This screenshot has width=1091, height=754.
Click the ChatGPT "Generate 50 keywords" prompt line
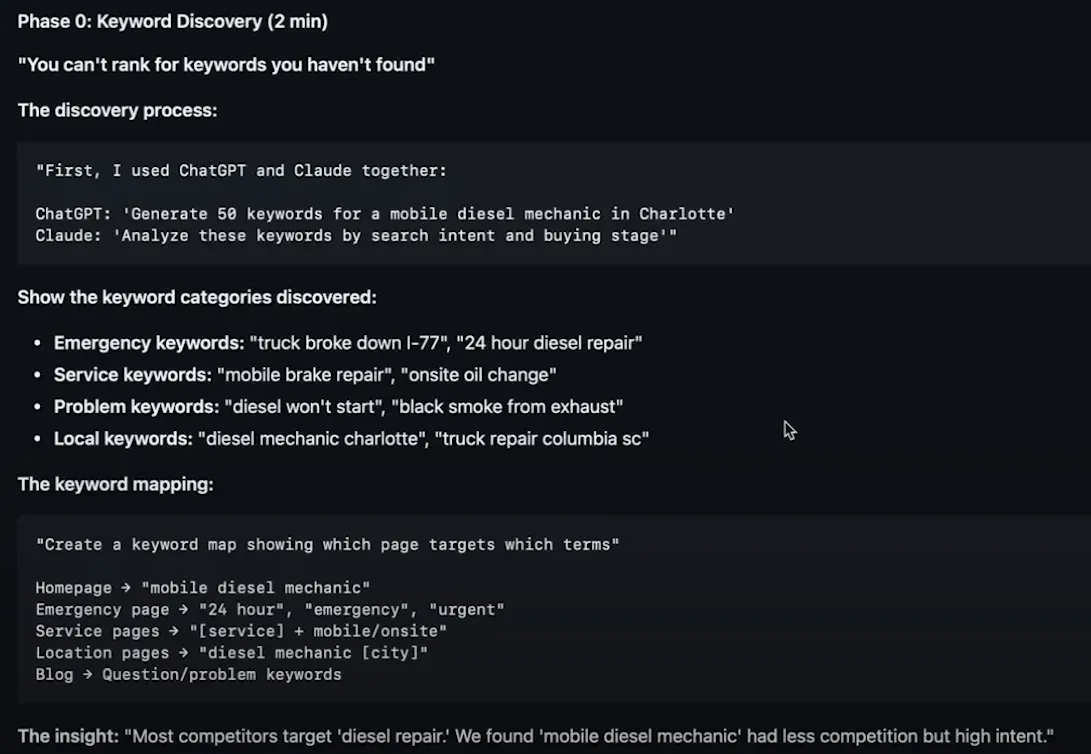385,214
